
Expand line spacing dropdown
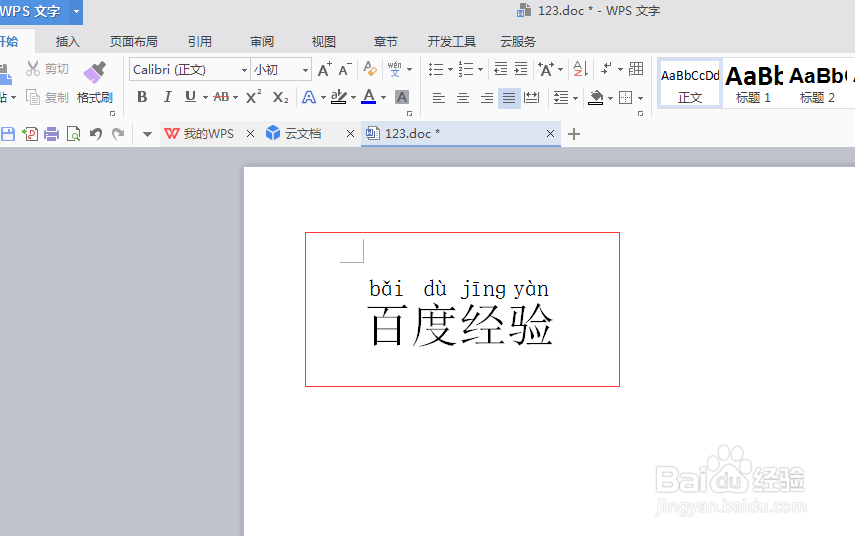tap(576, 98)
